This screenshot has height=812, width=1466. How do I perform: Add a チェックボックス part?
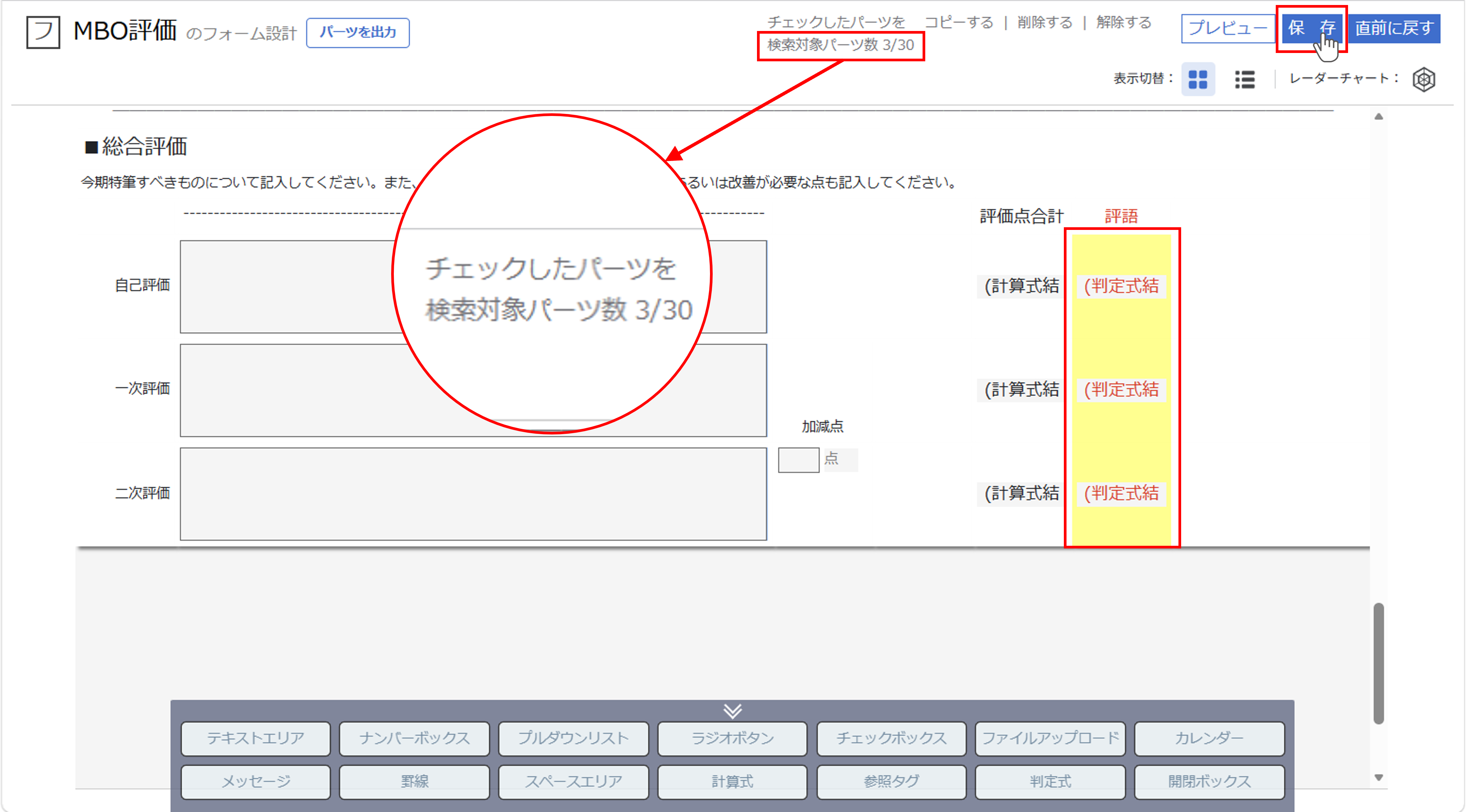coord(891,738)
